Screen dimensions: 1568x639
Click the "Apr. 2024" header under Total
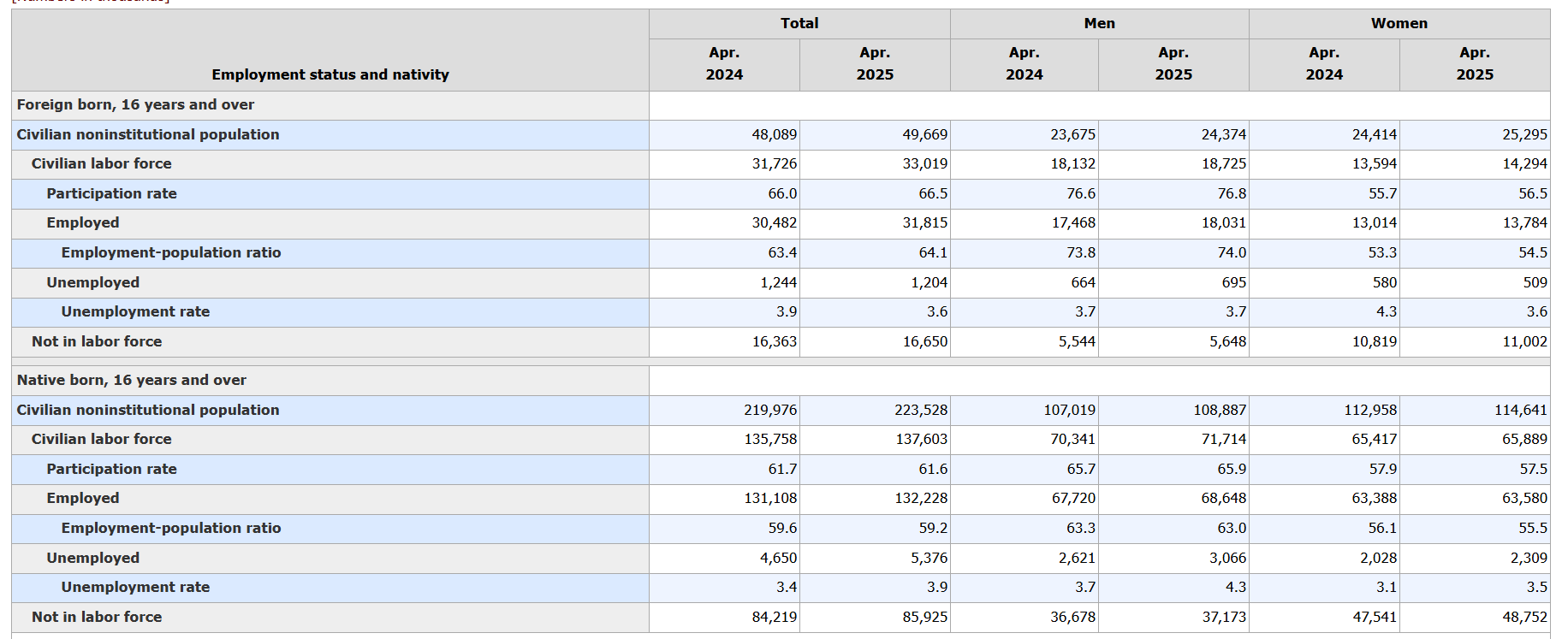(x=724, y=63)
